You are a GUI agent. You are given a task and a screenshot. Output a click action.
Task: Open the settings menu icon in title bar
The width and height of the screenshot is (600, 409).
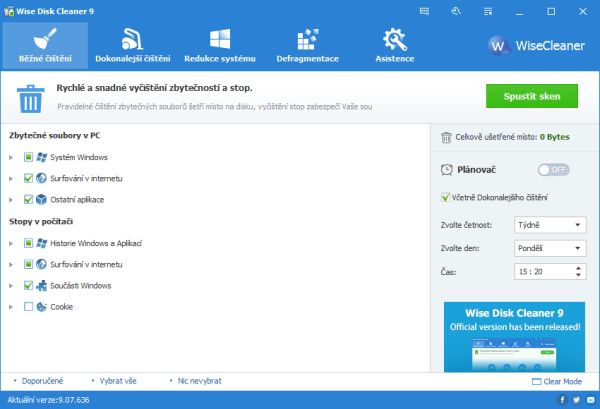click(x=488, y=11)
